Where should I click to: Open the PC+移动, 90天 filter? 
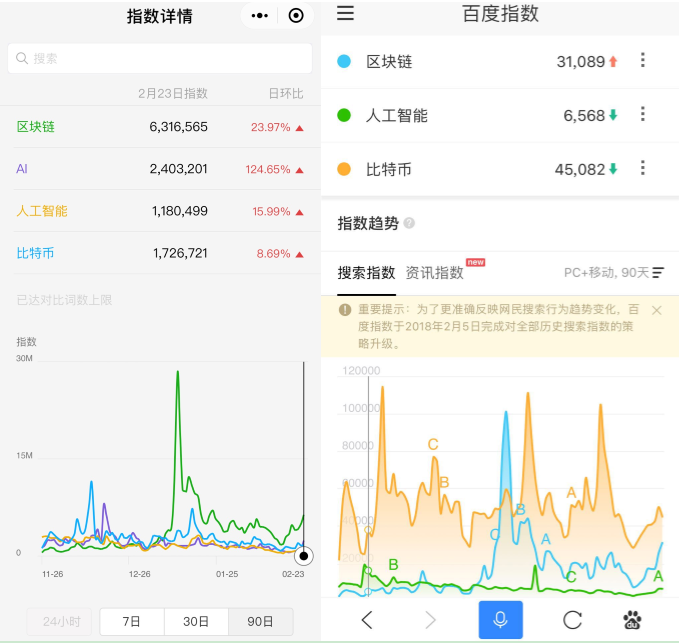[614, 272]
